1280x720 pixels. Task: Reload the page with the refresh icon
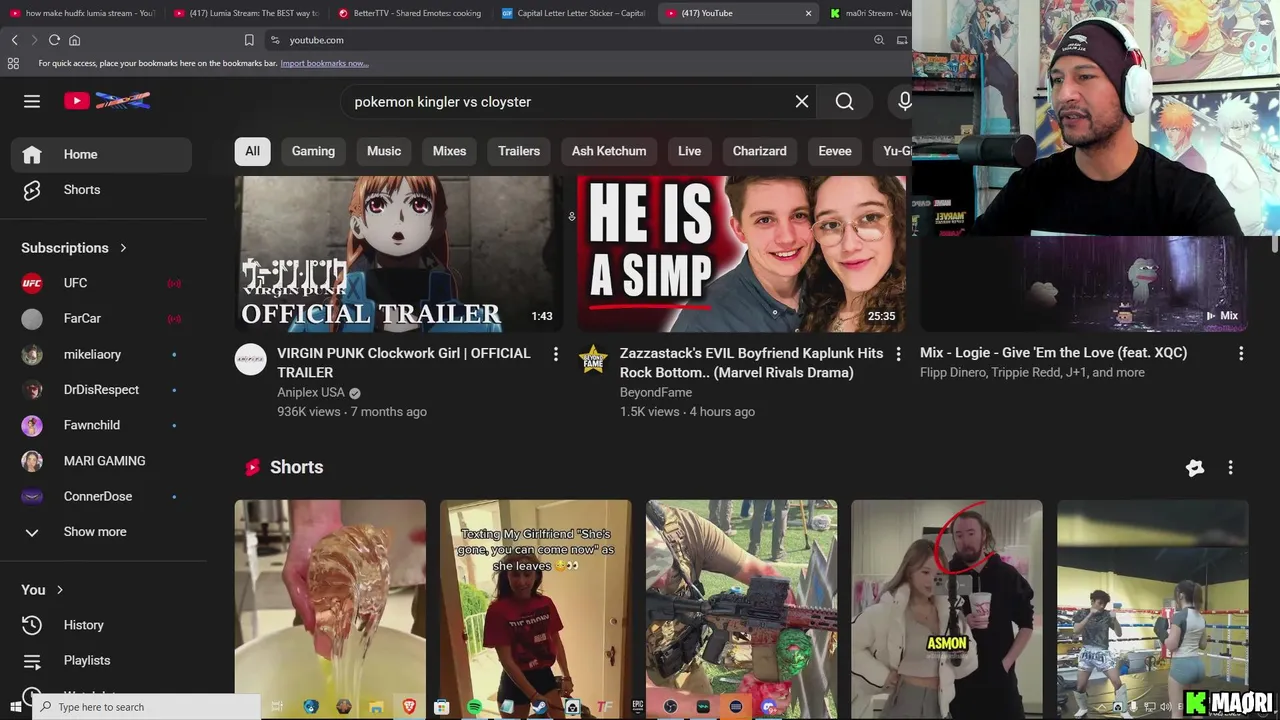tap(54, 40)
